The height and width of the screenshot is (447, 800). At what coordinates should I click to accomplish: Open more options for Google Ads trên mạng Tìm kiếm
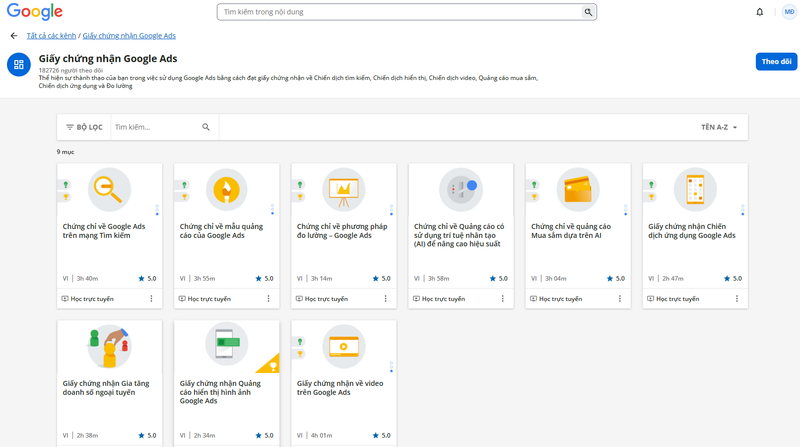(152, 299)
